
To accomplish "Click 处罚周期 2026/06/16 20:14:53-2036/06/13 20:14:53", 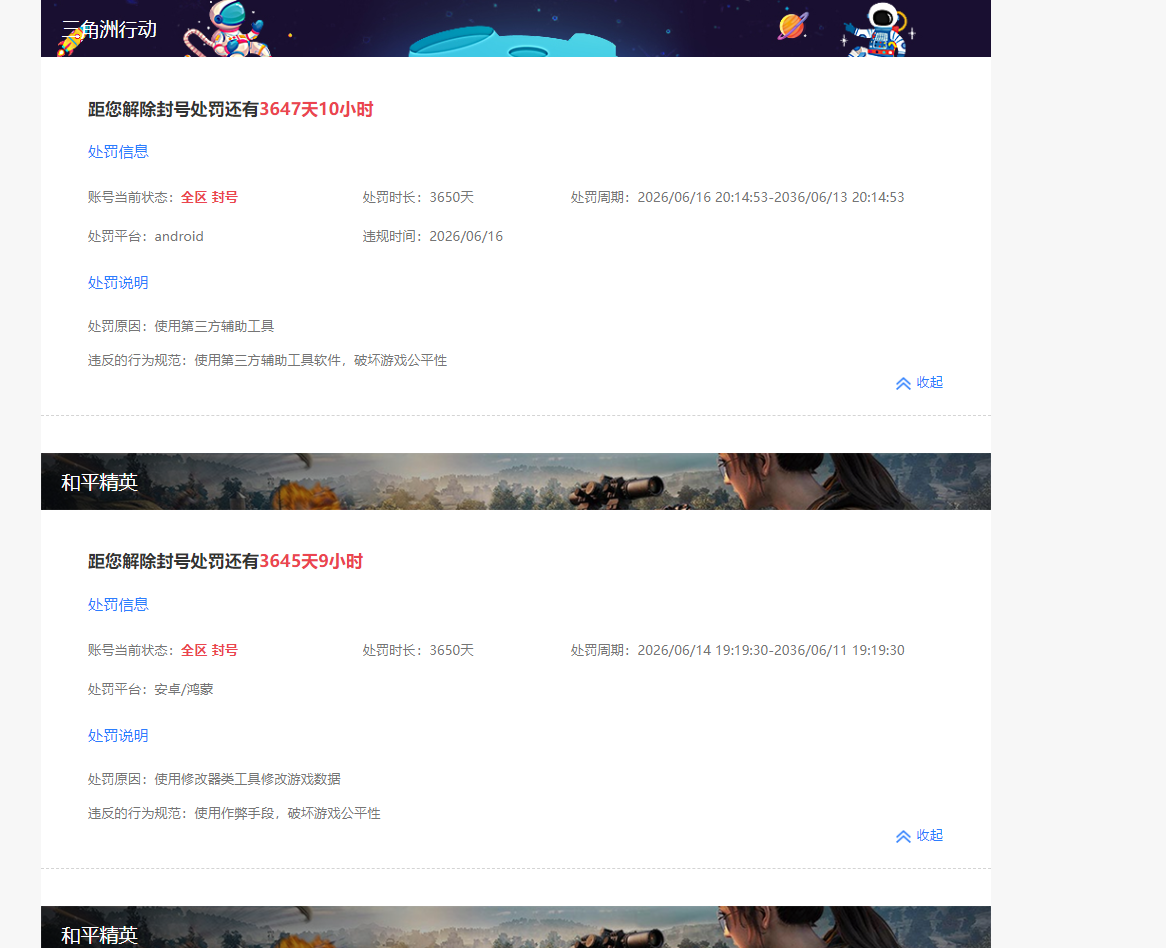I will tap(738, 197).
